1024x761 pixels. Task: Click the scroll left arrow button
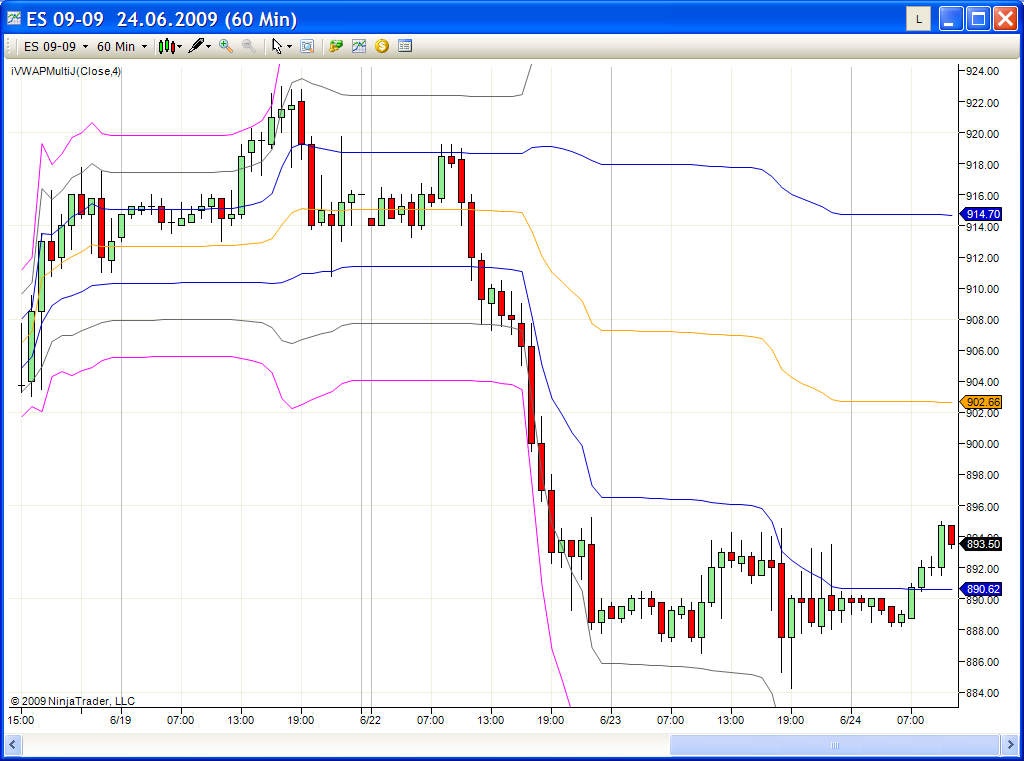click(13, 745)
